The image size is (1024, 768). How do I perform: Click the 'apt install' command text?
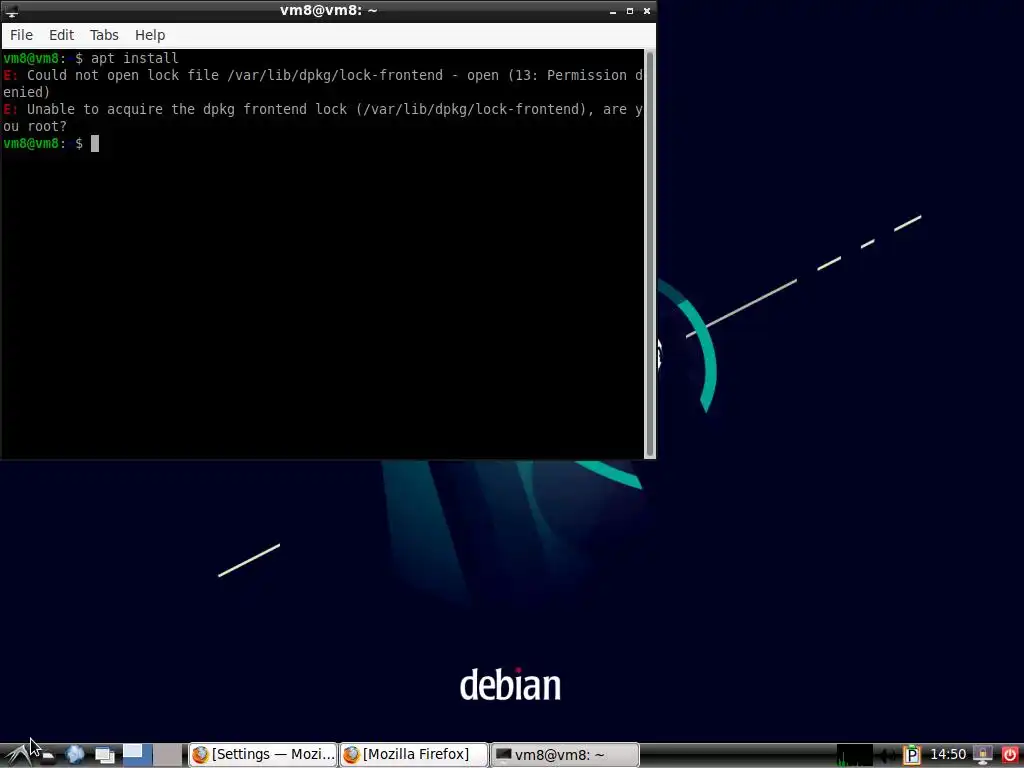click(x=134, y=58)
